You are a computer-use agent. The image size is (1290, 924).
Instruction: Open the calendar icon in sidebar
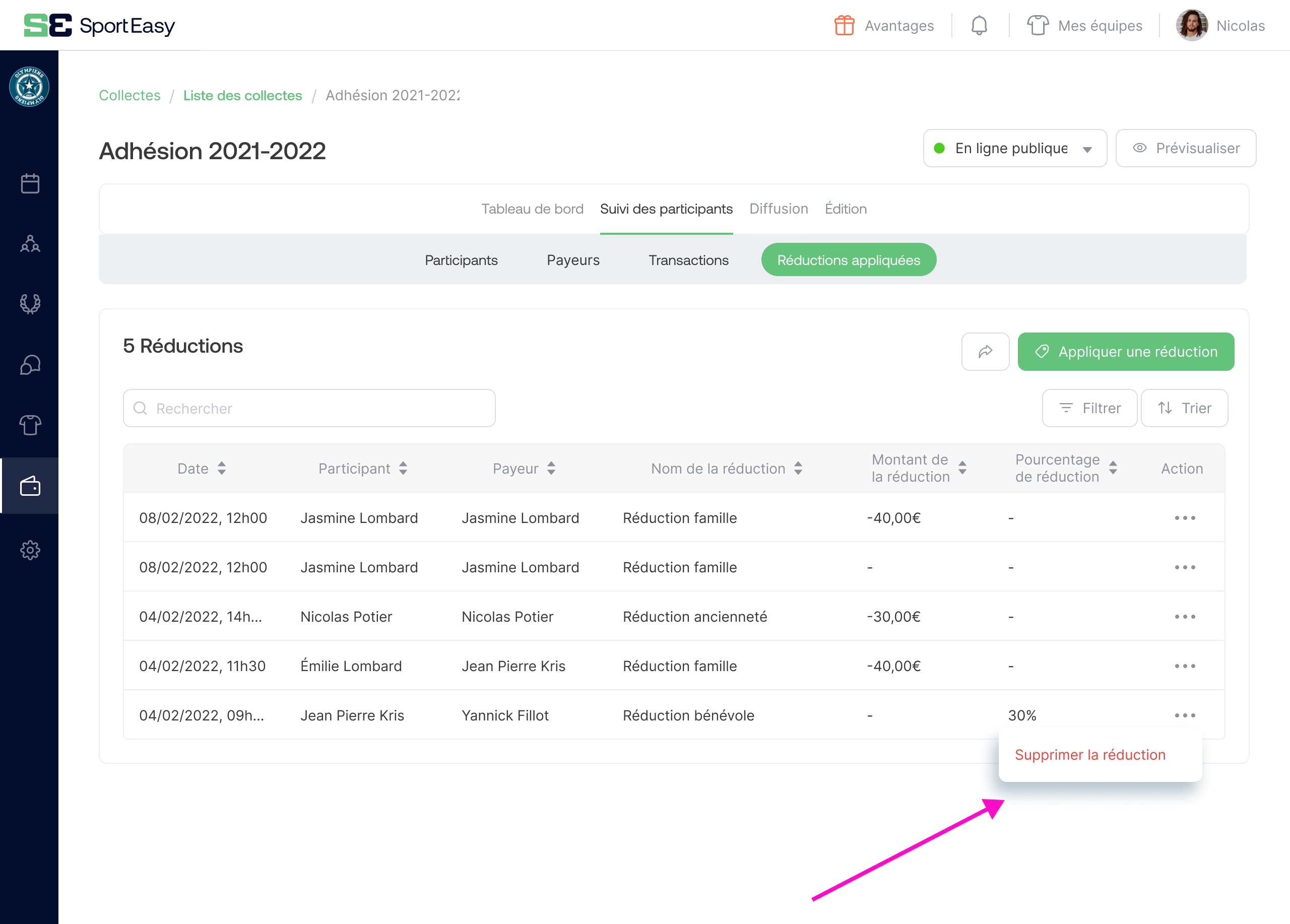click(x=30, y=184)
